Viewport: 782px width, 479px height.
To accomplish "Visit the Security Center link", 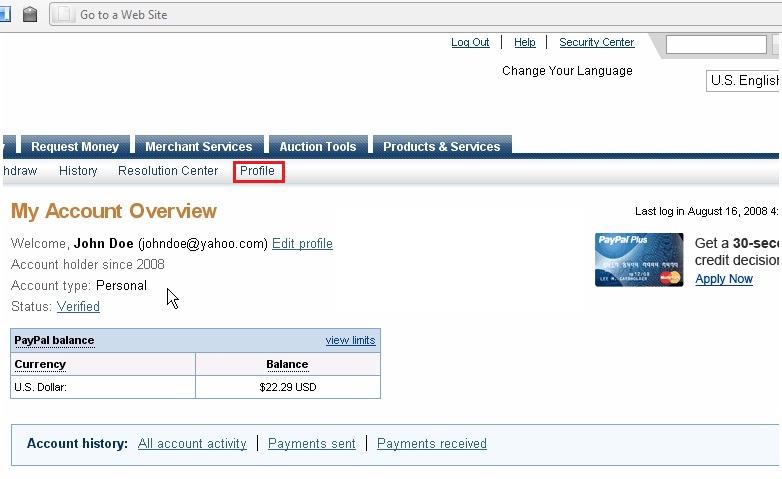I will click(596, 42).
